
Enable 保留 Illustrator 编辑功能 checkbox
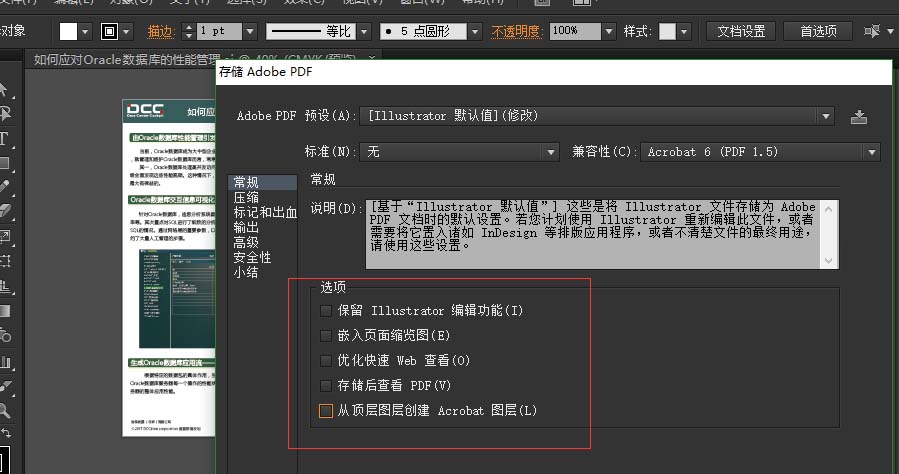(x=326, y=311)
